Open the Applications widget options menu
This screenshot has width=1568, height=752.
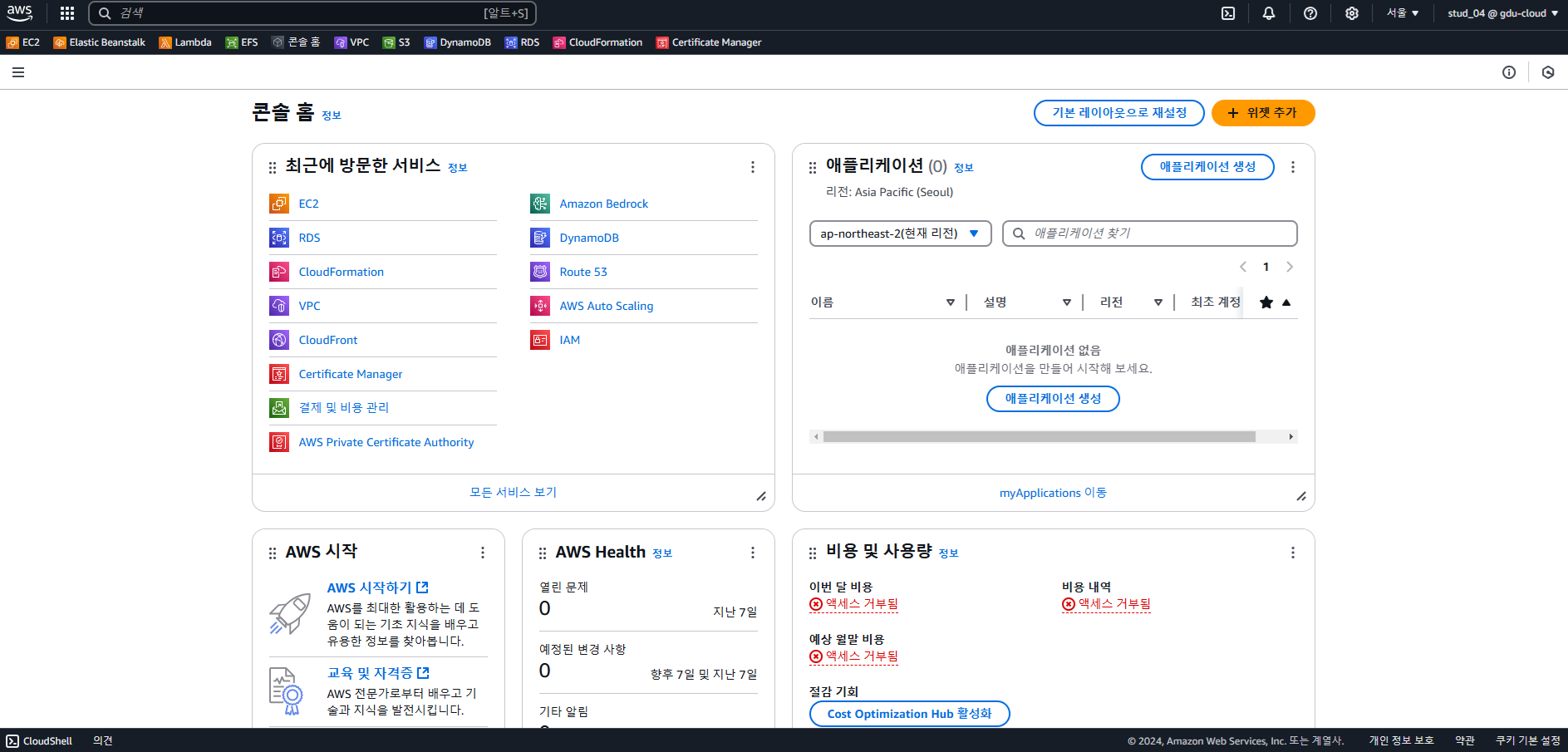pos(1293,167)
